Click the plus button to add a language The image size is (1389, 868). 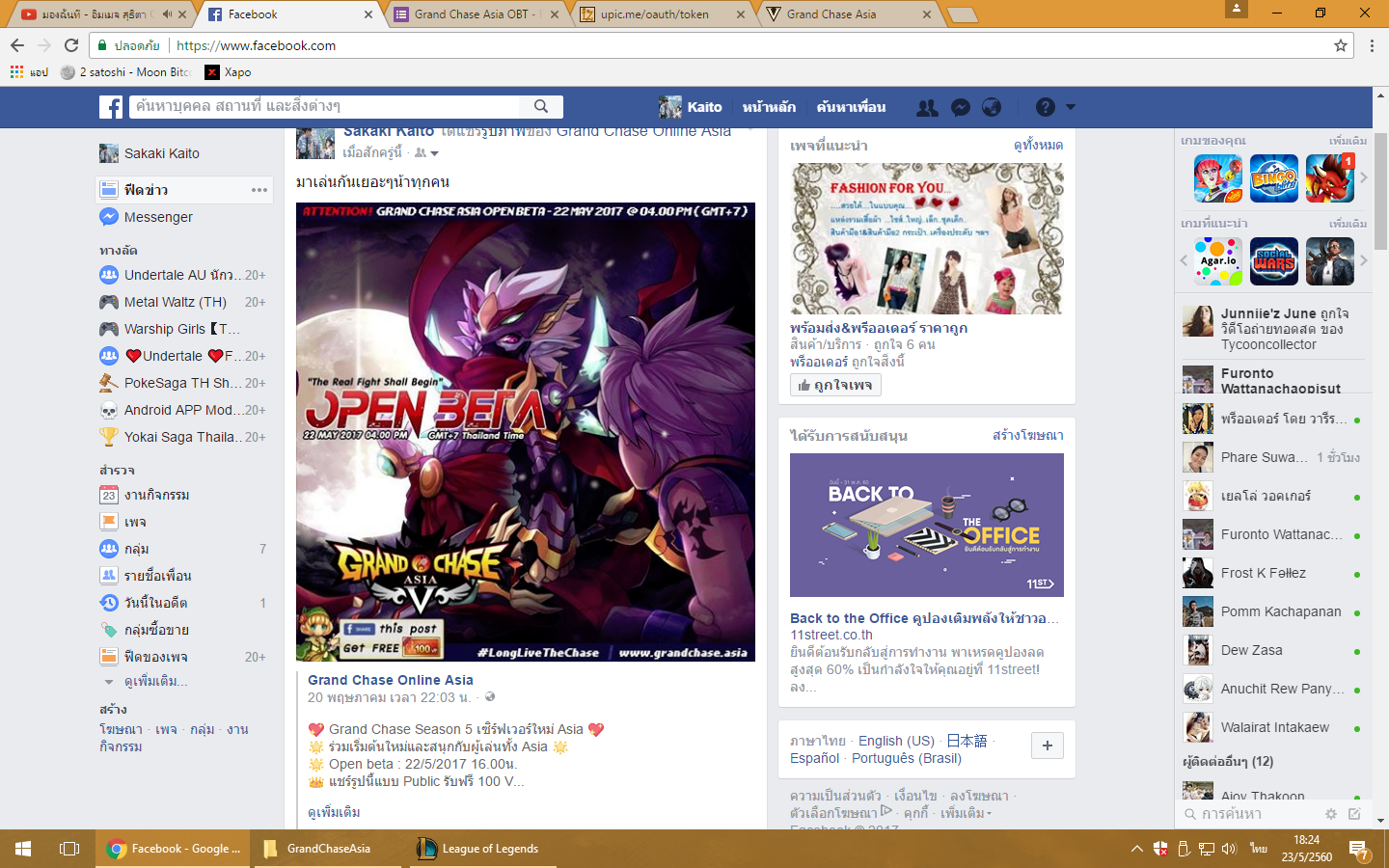point(1048,746)
